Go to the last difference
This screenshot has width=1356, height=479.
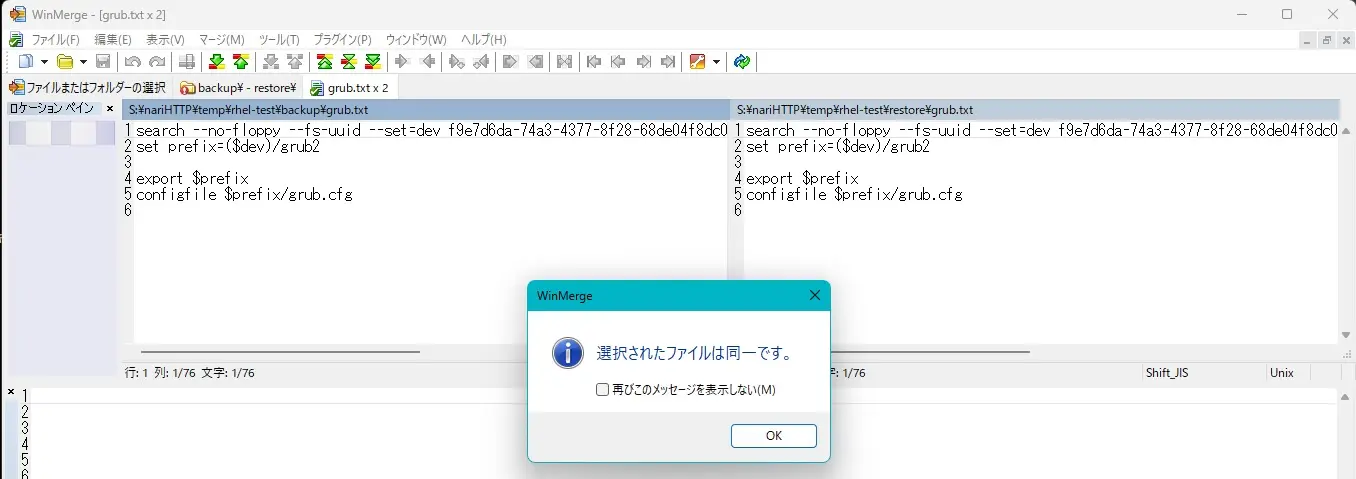coord(373,62)
